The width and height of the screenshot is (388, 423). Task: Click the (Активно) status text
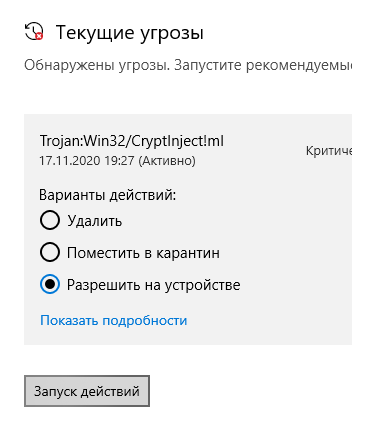click(x=167, y=161)
